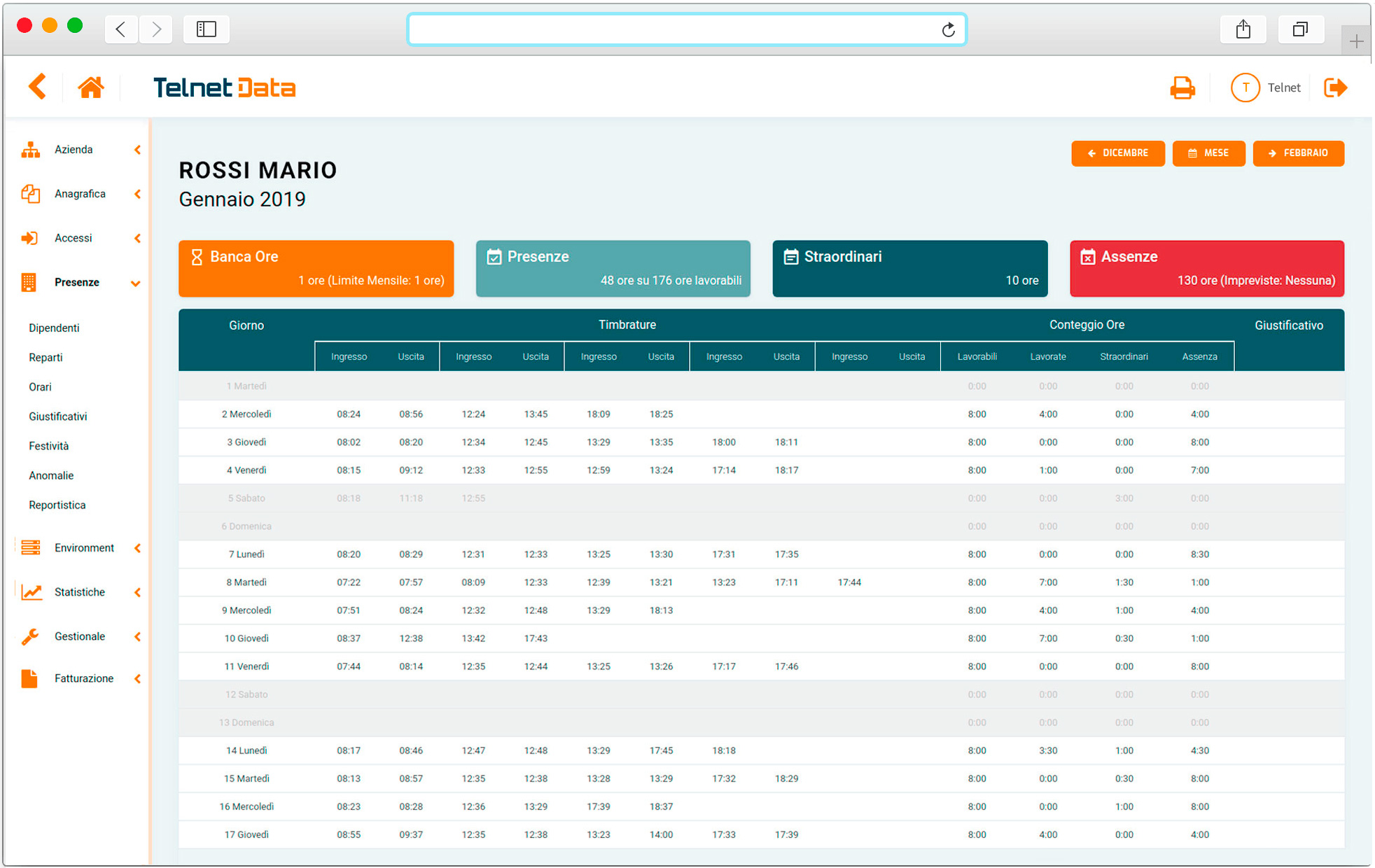This screenshot has width=1375, height=868.
Task: Expand the Anagrafica menu chevron
Action: pyautogui.click(x=138, y=194)
